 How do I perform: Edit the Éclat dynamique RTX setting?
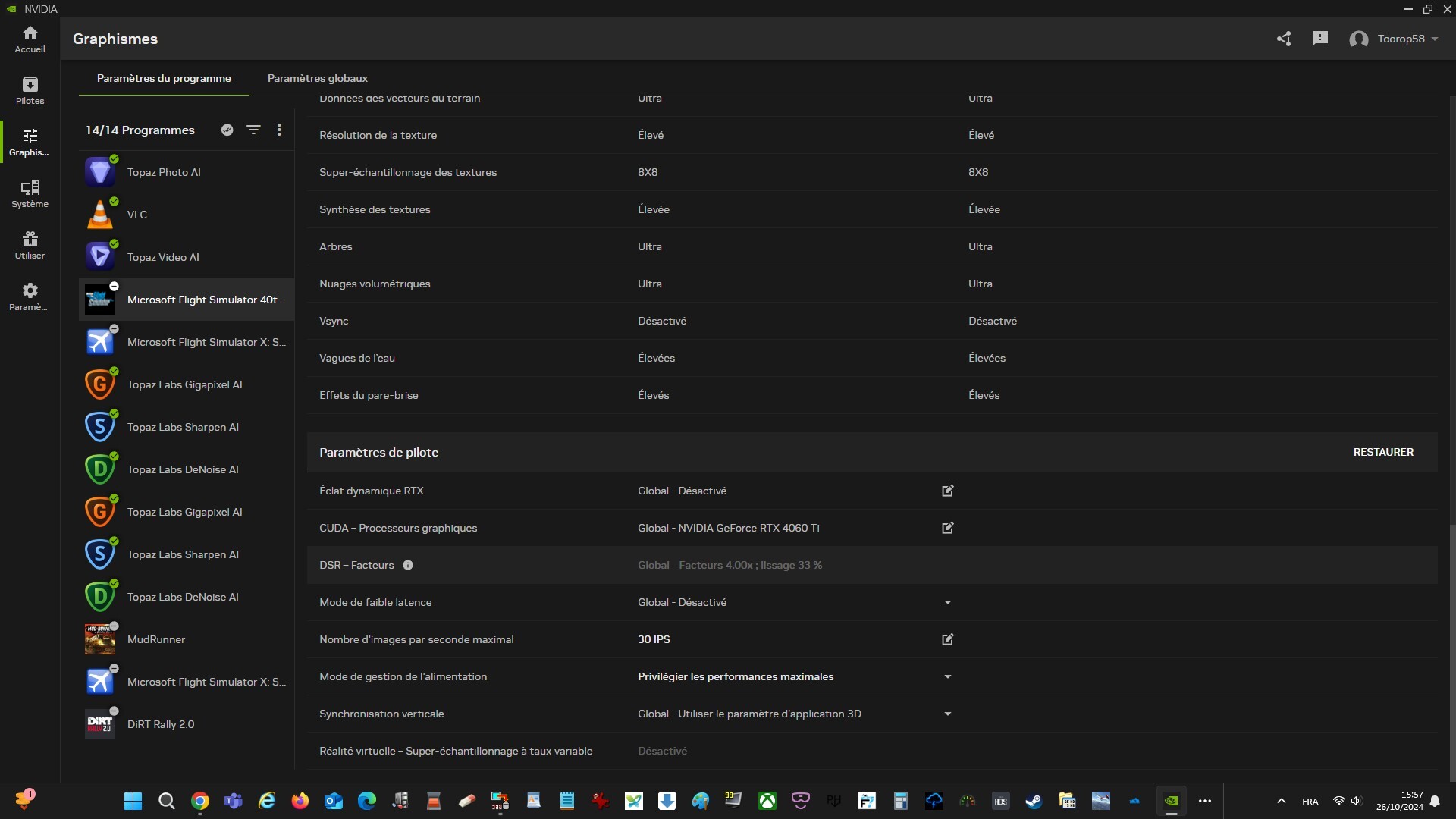pyautogui.click(x=947, y=491)
